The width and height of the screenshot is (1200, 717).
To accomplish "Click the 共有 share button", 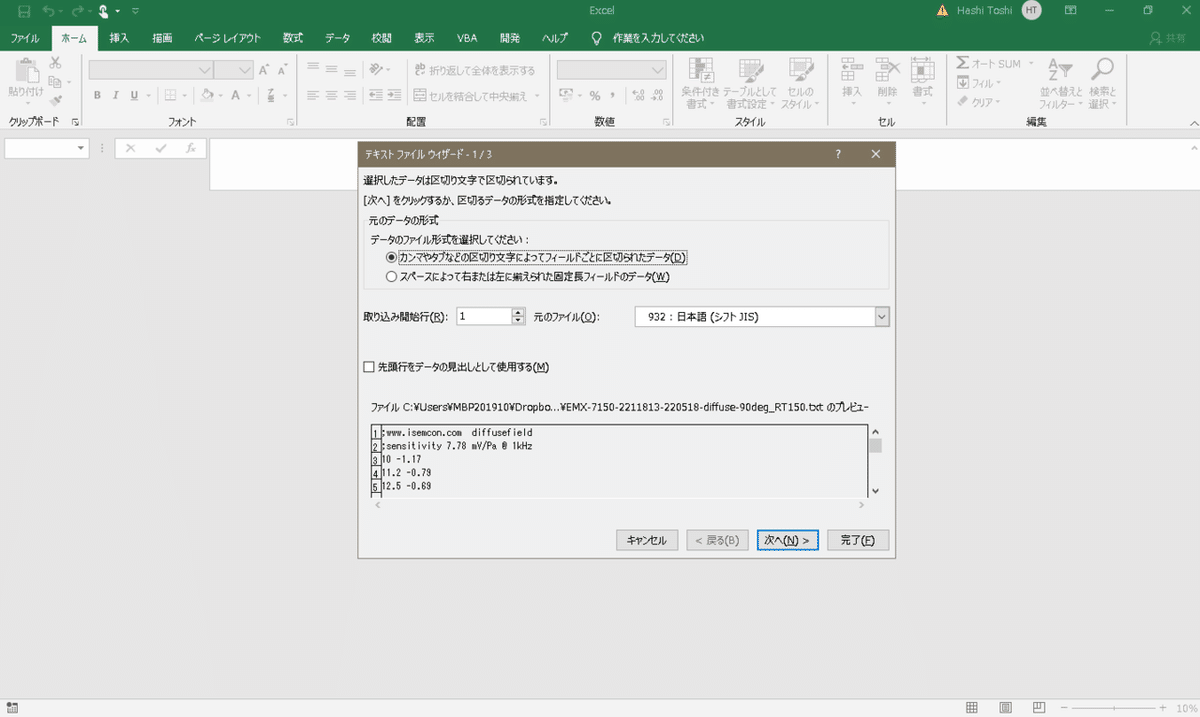I will [x=1169, y=38].
